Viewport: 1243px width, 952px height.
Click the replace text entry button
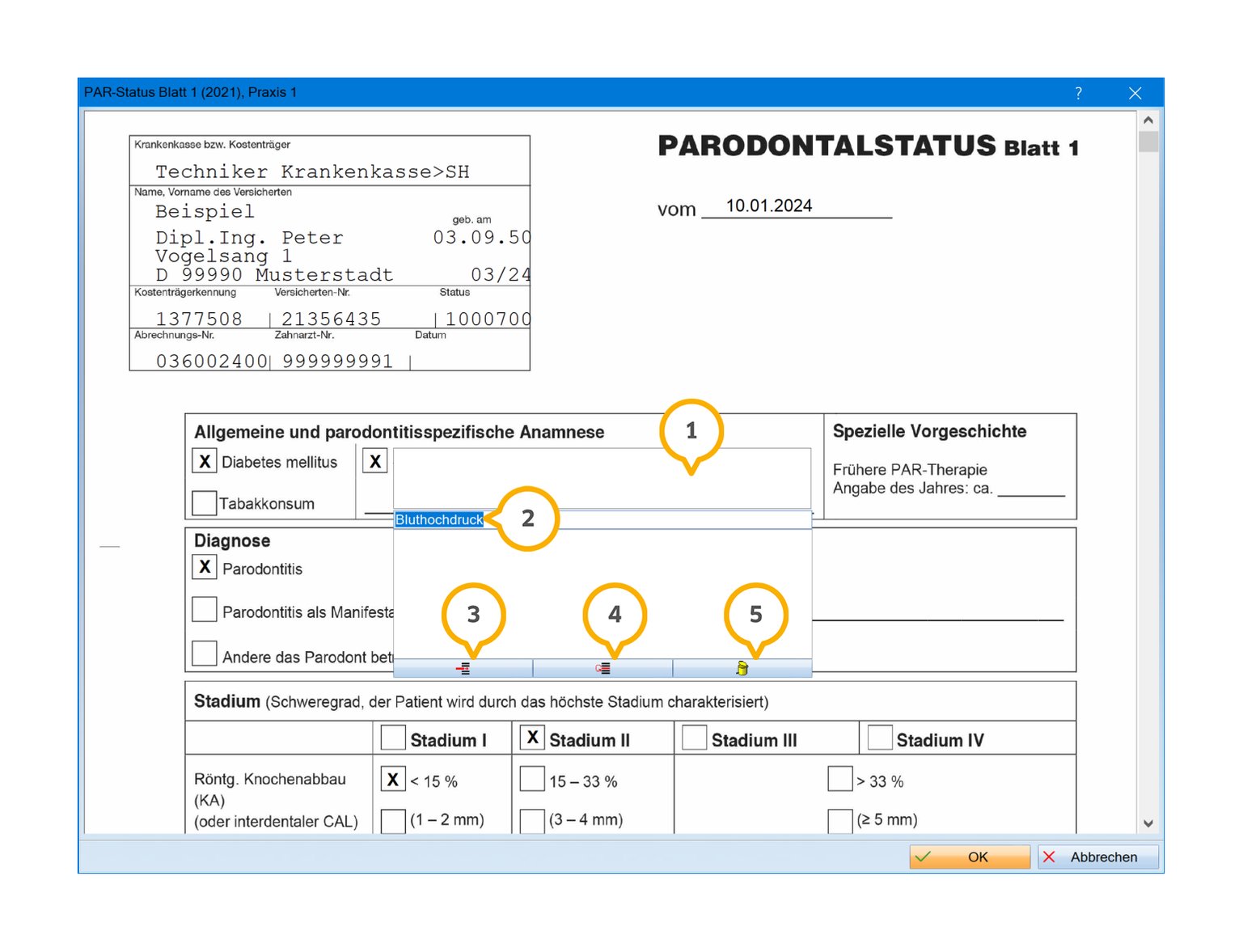coord(602,668)
